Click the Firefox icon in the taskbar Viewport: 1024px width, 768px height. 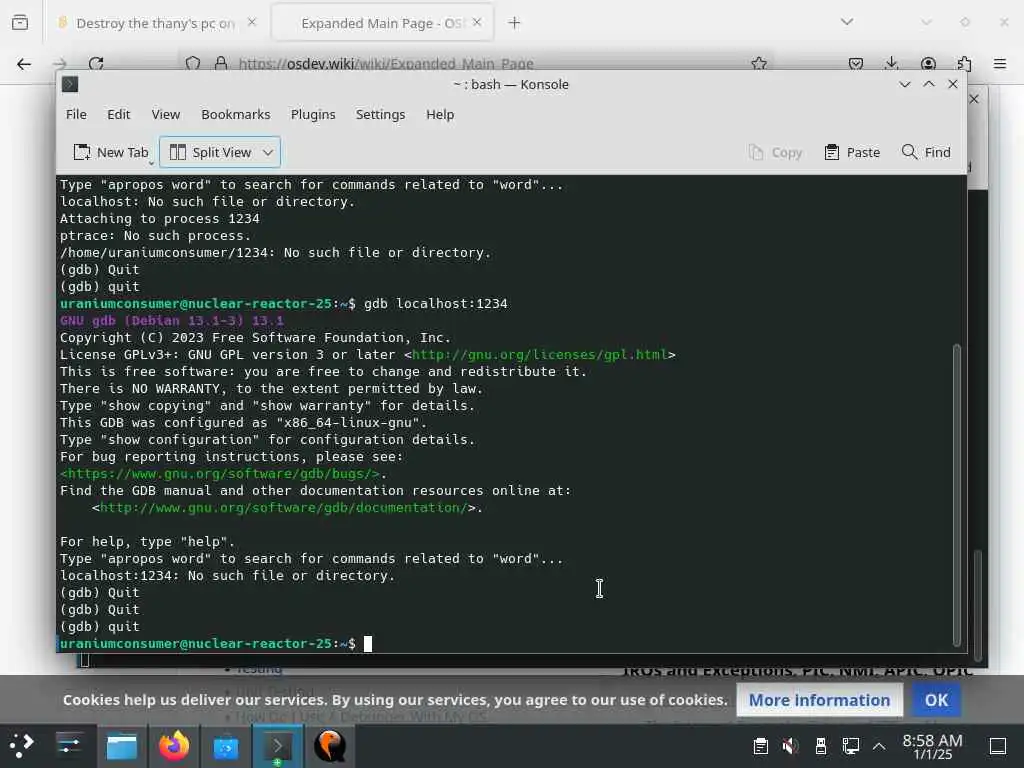(x=174, y=746)
